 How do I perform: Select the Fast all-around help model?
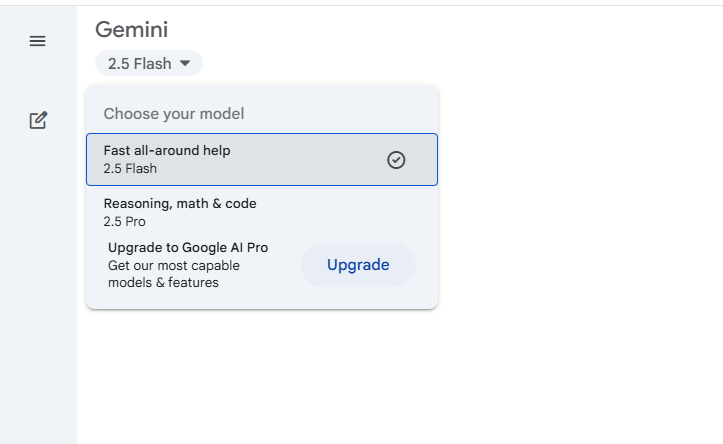262,160
